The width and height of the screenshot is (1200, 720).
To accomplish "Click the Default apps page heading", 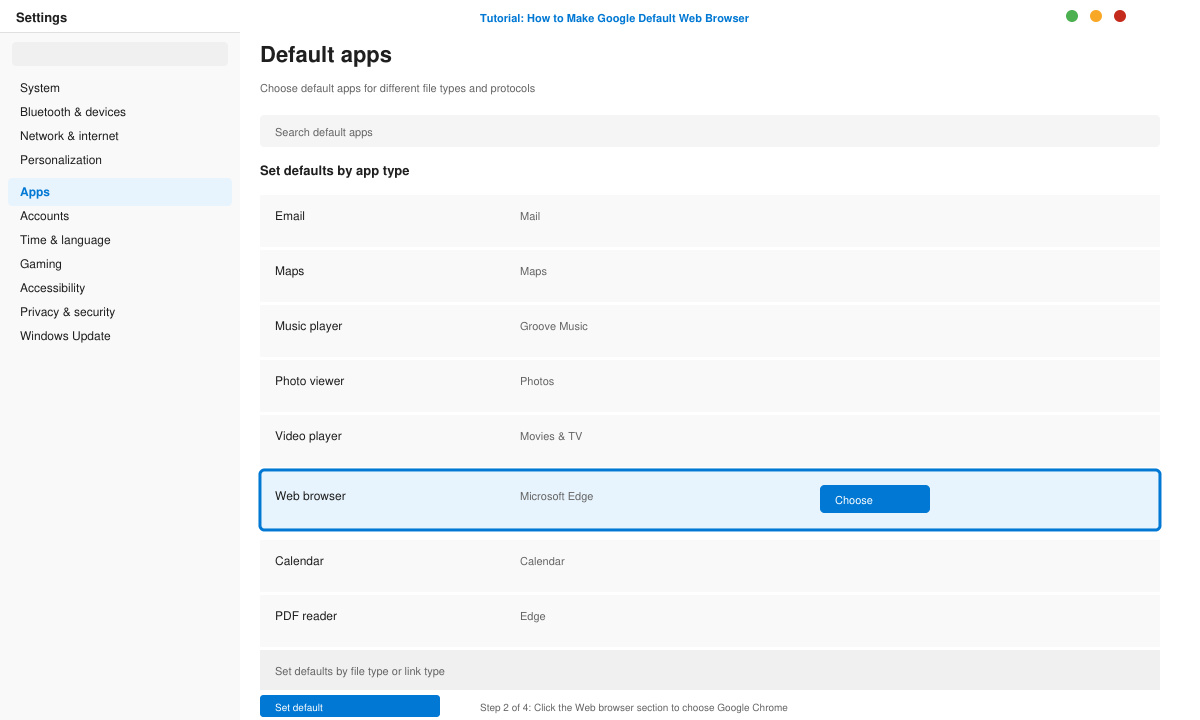I will (x=326, y=55).
